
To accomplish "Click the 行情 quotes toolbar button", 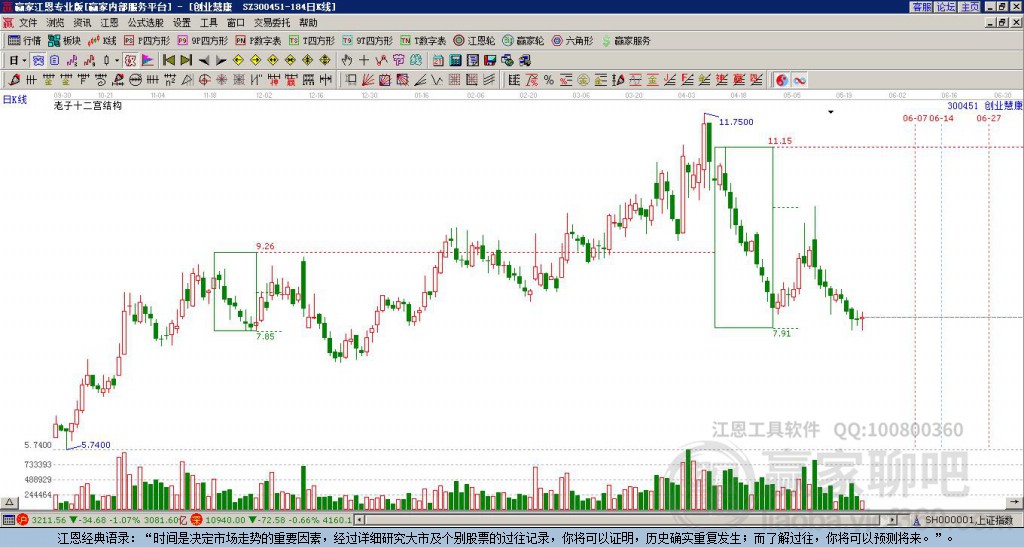I will 25,40.
